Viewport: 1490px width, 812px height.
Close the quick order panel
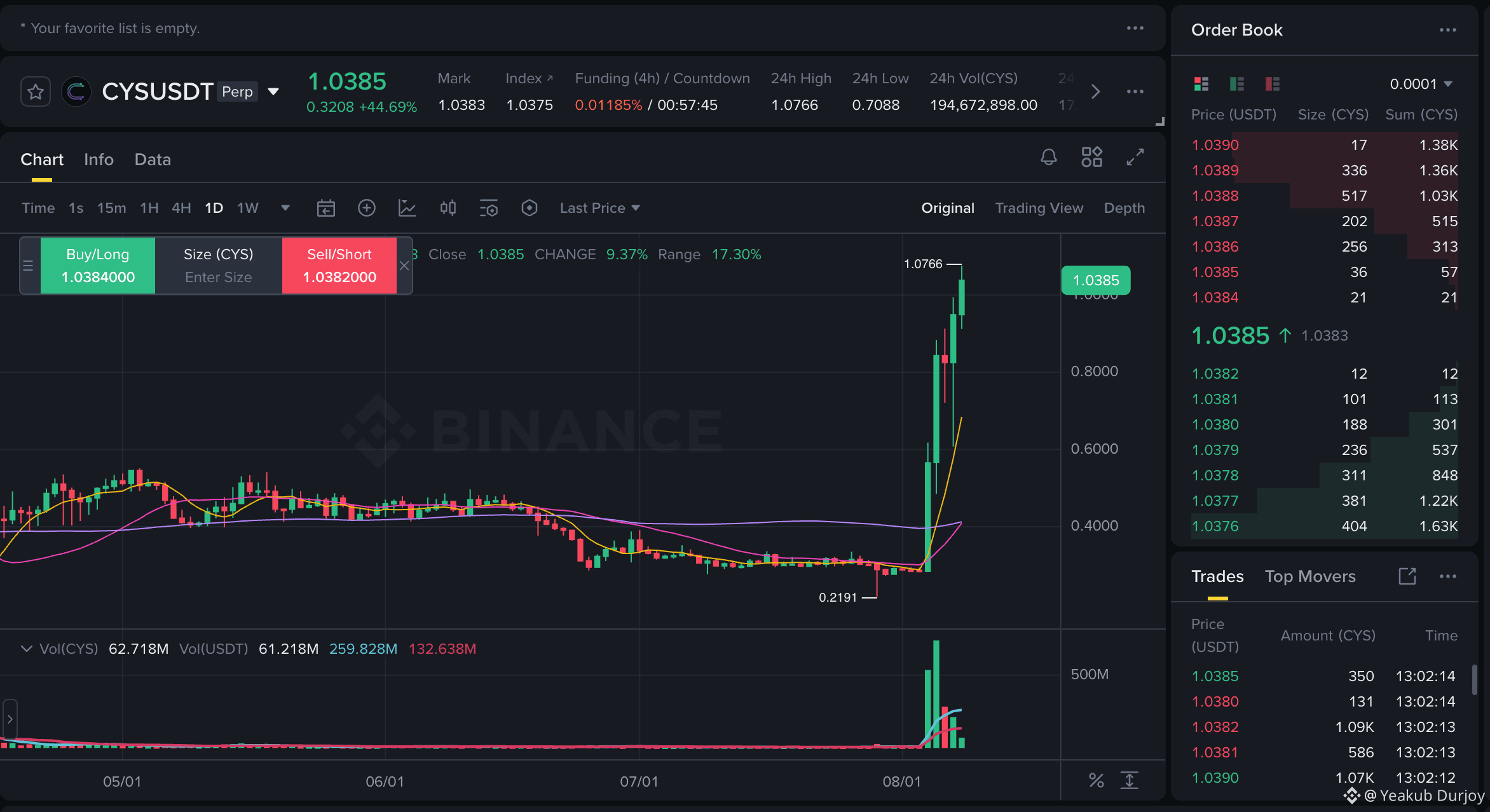(x=404, y=266)
